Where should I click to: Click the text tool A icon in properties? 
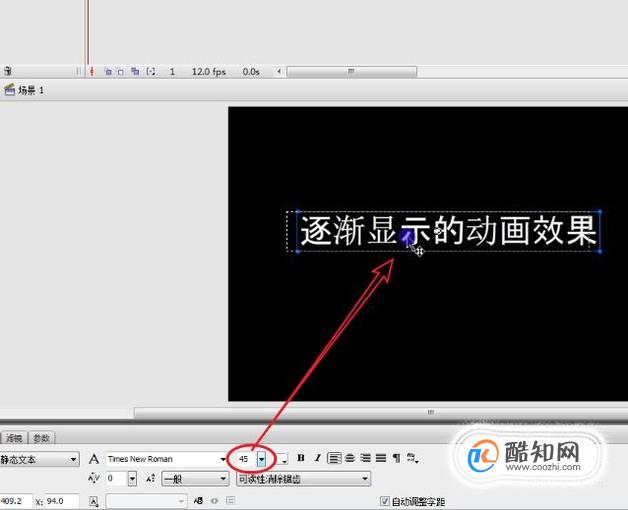[94, 459]
